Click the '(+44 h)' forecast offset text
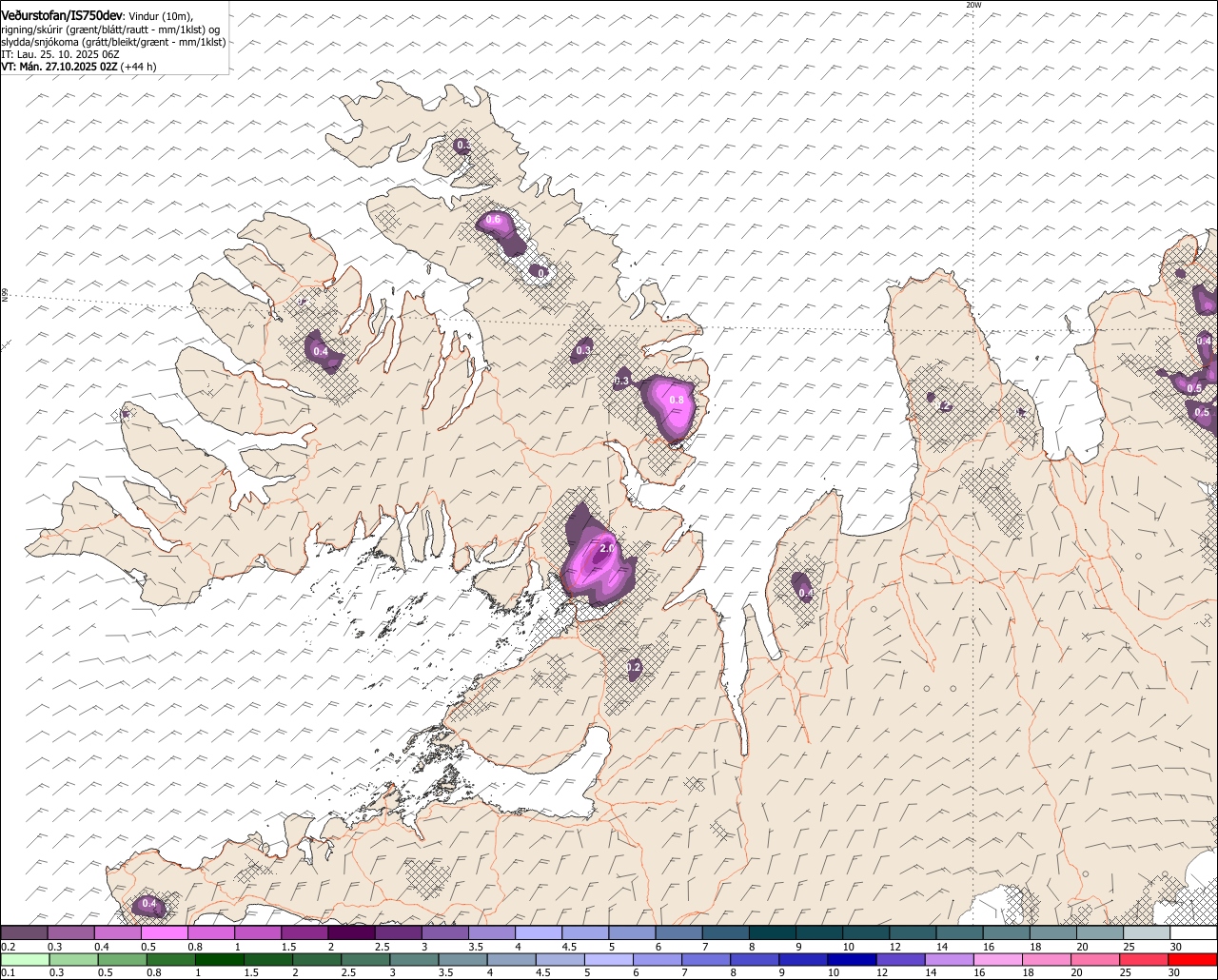 pyautogui.click(x=139, y=67)
